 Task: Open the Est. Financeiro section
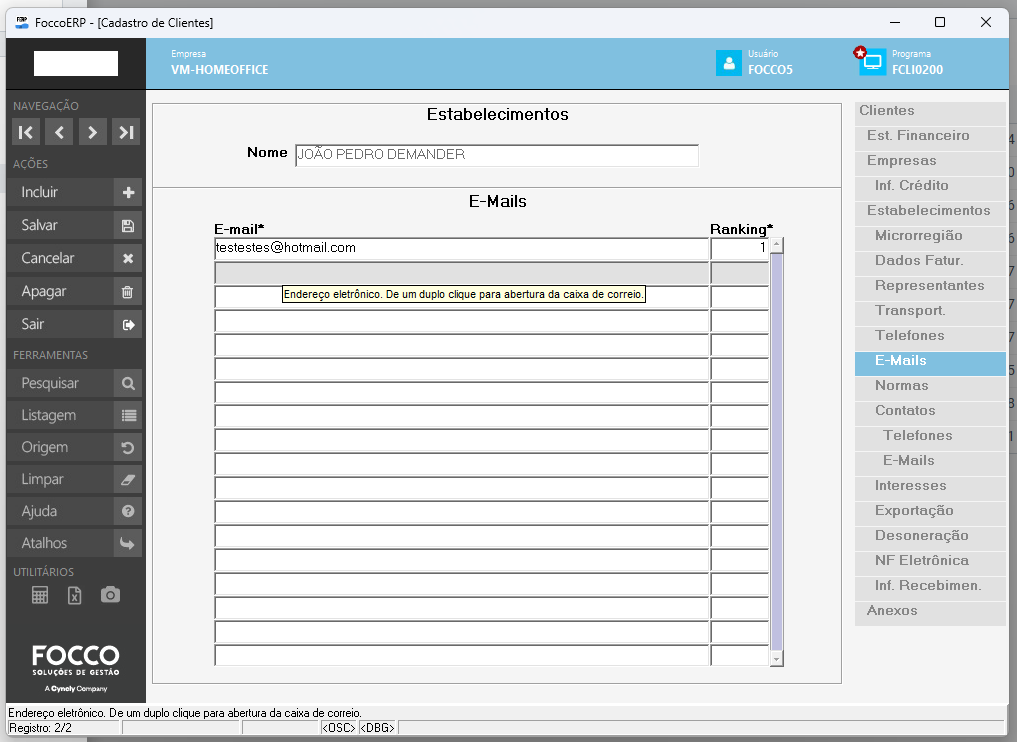point(918,136)
